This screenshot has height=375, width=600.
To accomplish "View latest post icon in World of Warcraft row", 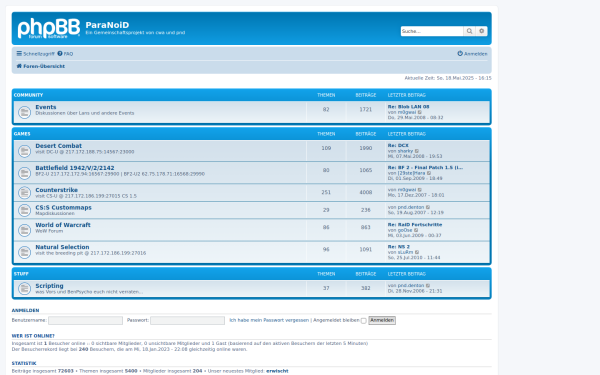I will [x=416, y=230].
